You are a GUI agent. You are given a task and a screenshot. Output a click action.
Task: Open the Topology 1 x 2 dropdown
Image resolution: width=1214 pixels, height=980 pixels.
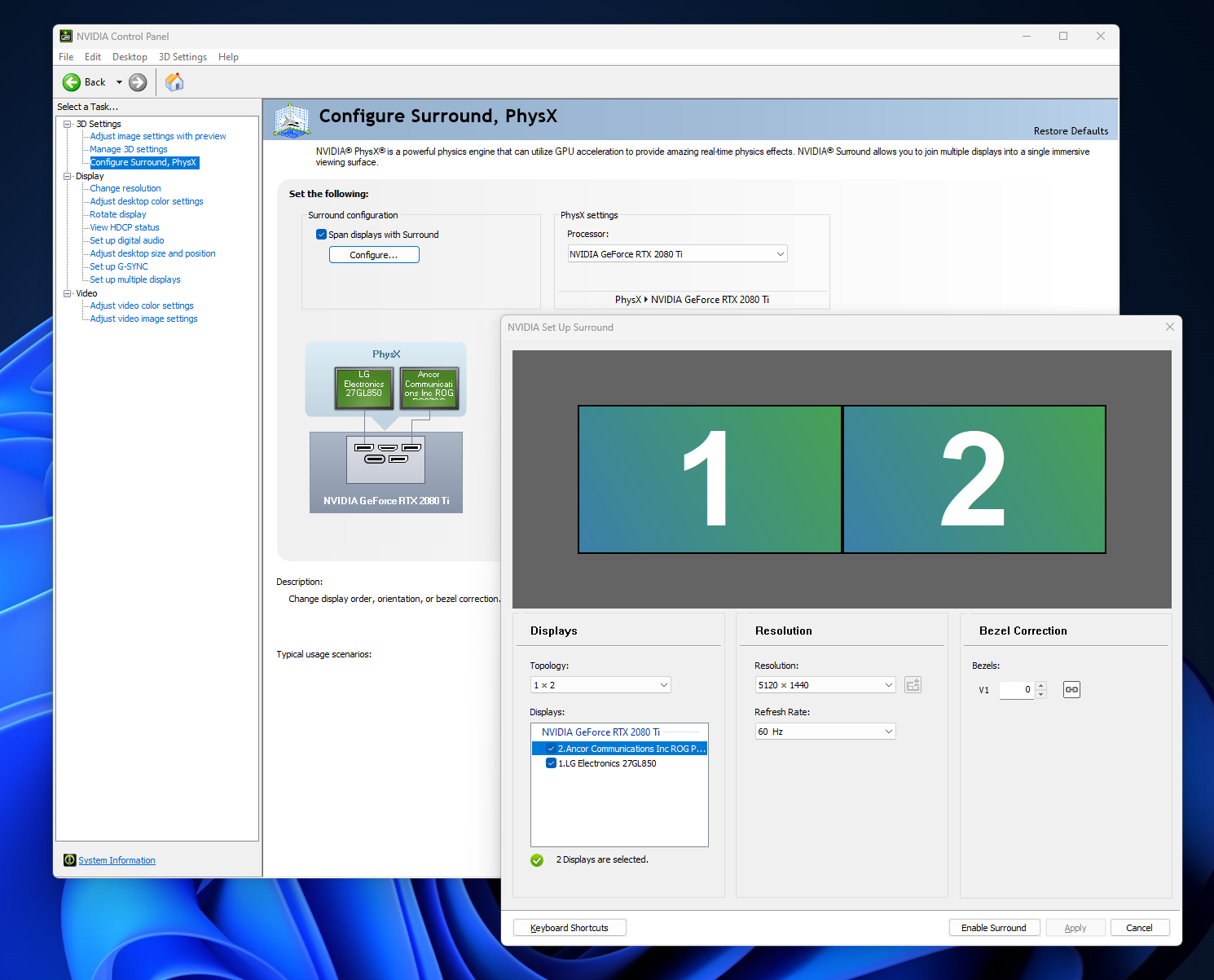pyautogui.click(x=600, y=685)
